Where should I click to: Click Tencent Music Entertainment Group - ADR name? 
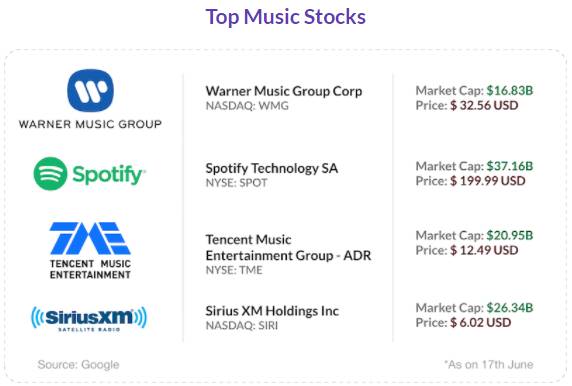point(288,247)
